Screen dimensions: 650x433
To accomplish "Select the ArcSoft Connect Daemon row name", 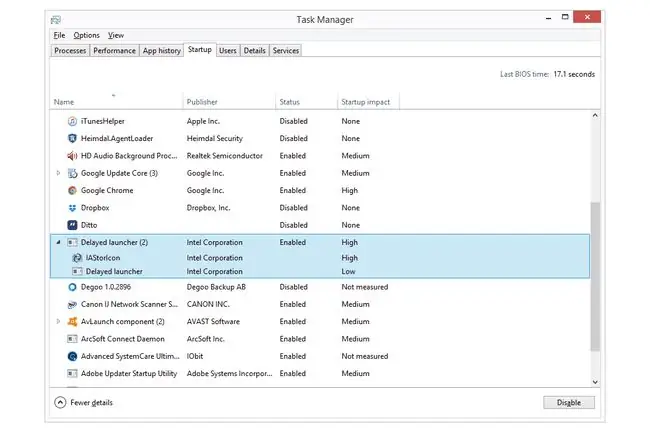I will (x=123, y=339).
